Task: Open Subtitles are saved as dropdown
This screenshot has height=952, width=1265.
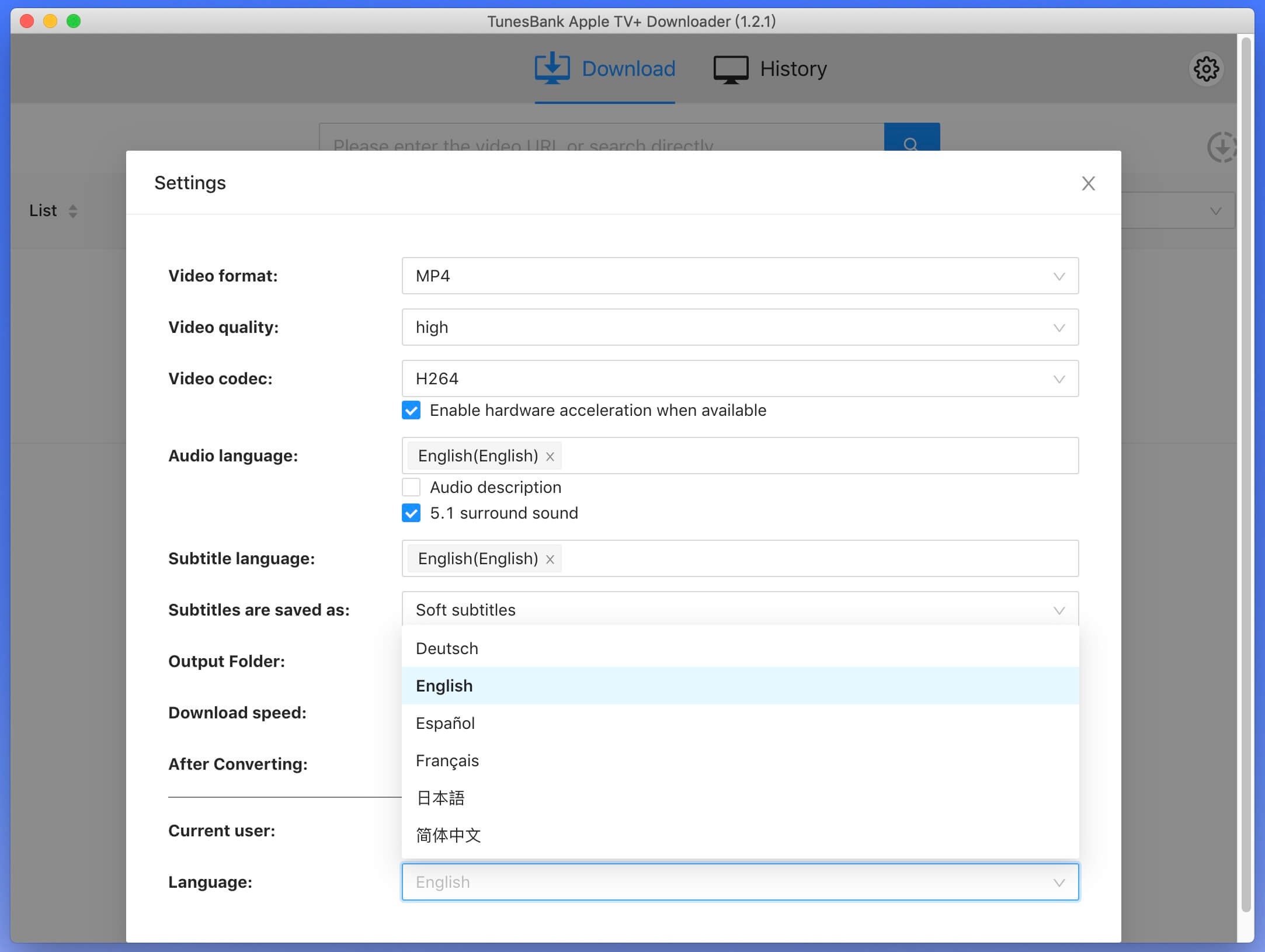Action: [740, 609]
